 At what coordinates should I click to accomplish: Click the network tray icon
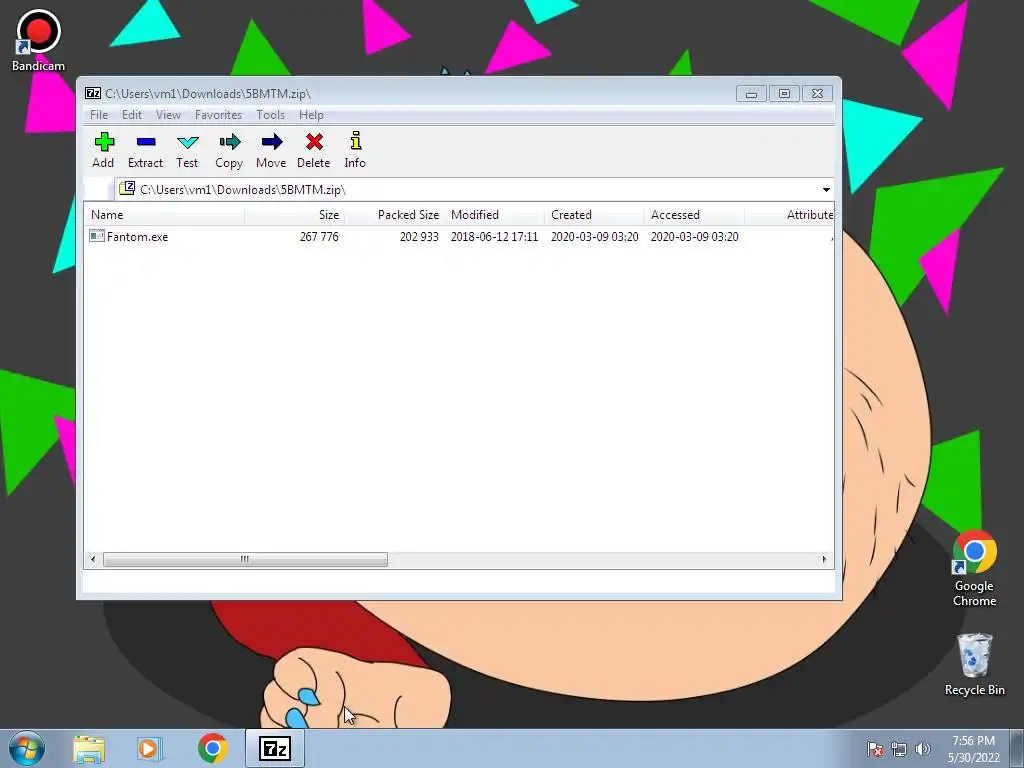pos(899,749)
